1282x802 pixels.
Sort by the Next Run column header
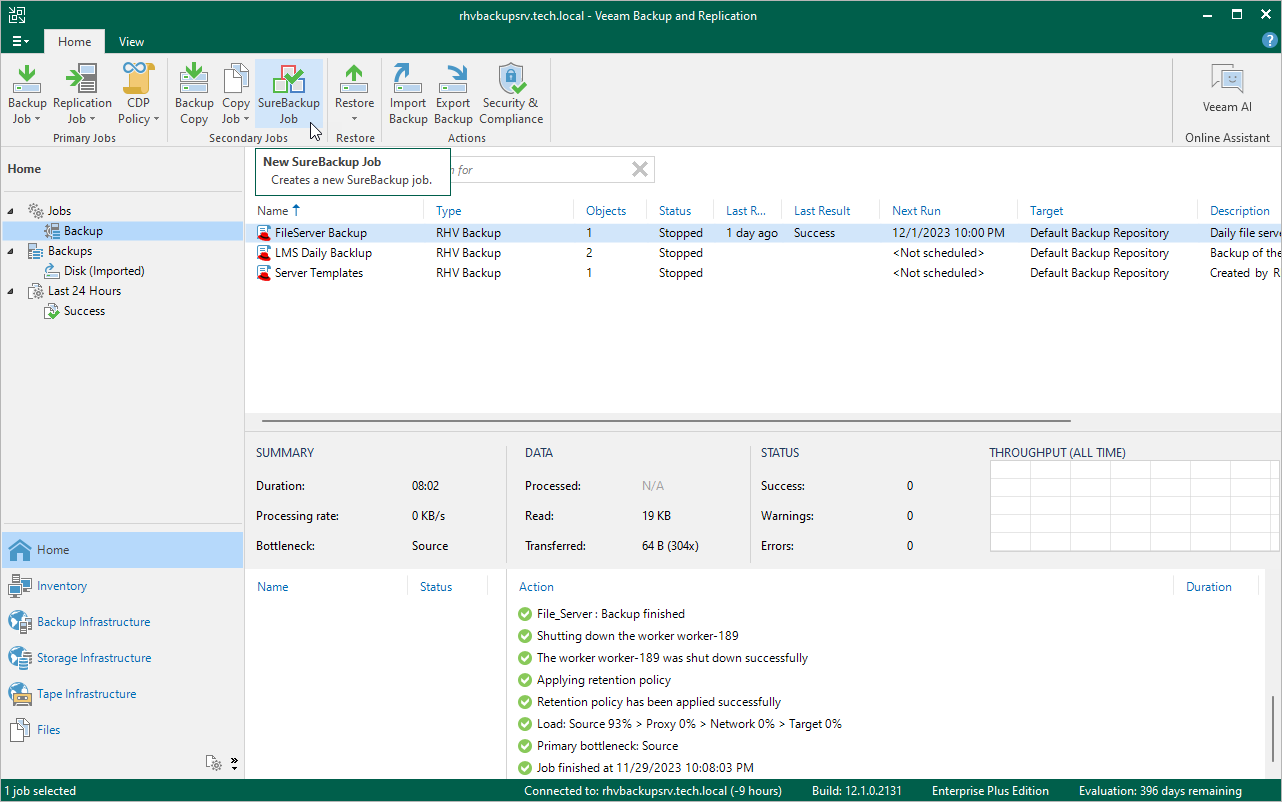tap(916, 211)
